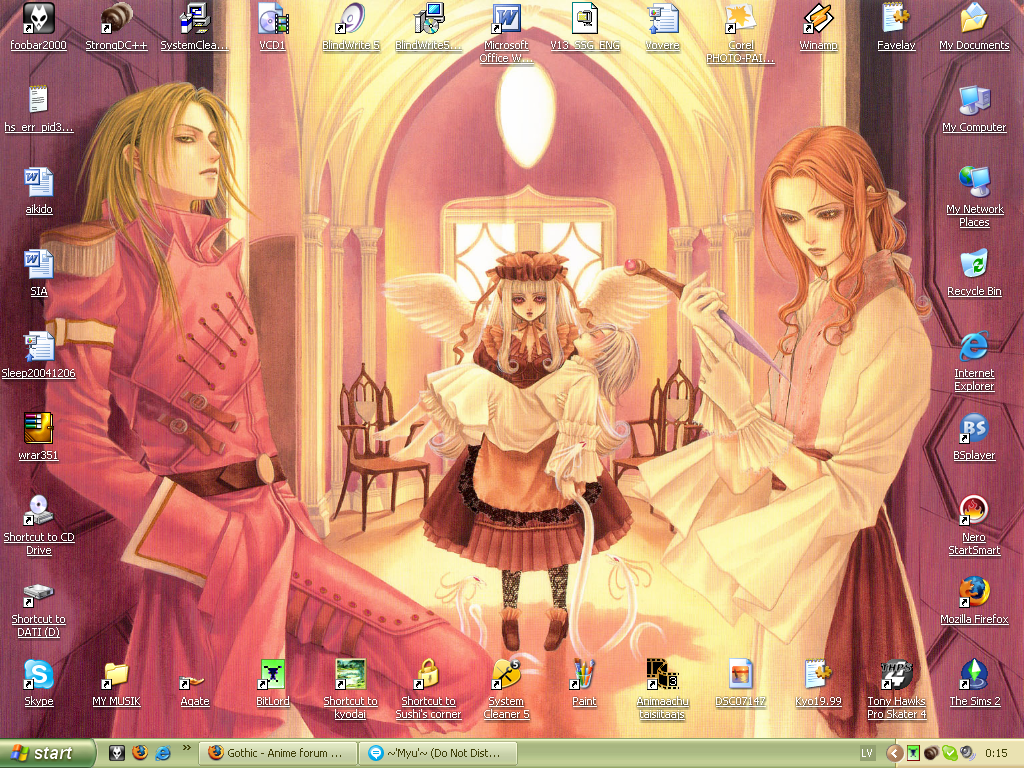Select the aikido Word document

pos(39,191)
